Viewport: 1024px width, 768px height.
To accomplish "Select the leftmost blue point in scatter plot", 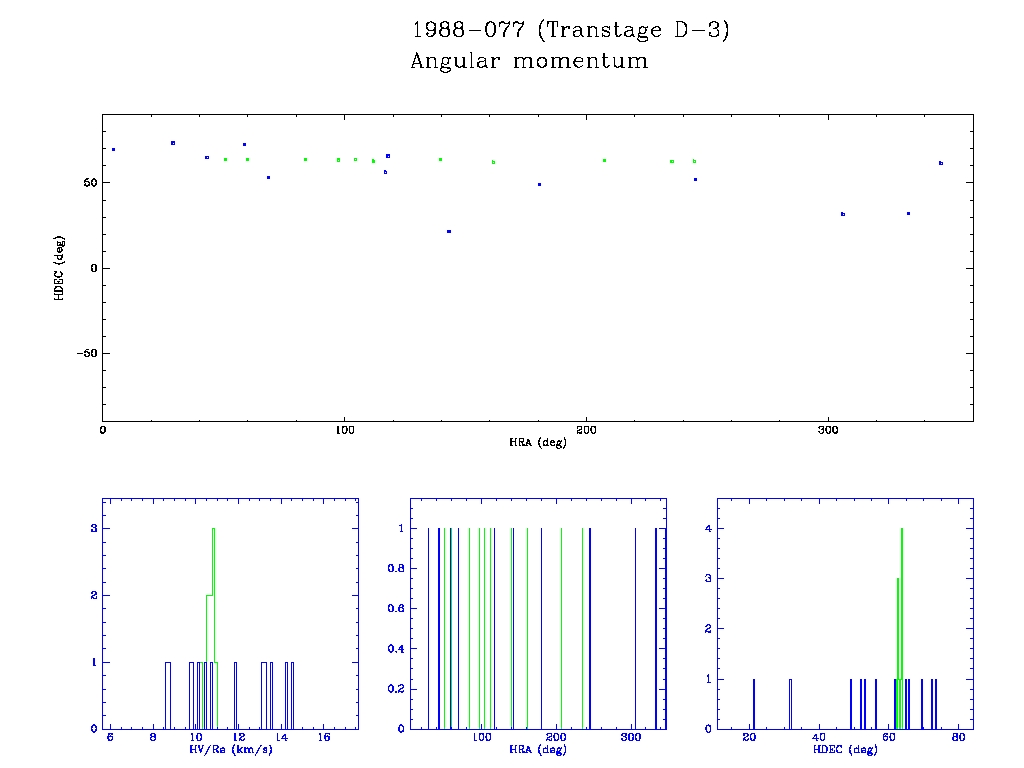I will click(113, 149).
